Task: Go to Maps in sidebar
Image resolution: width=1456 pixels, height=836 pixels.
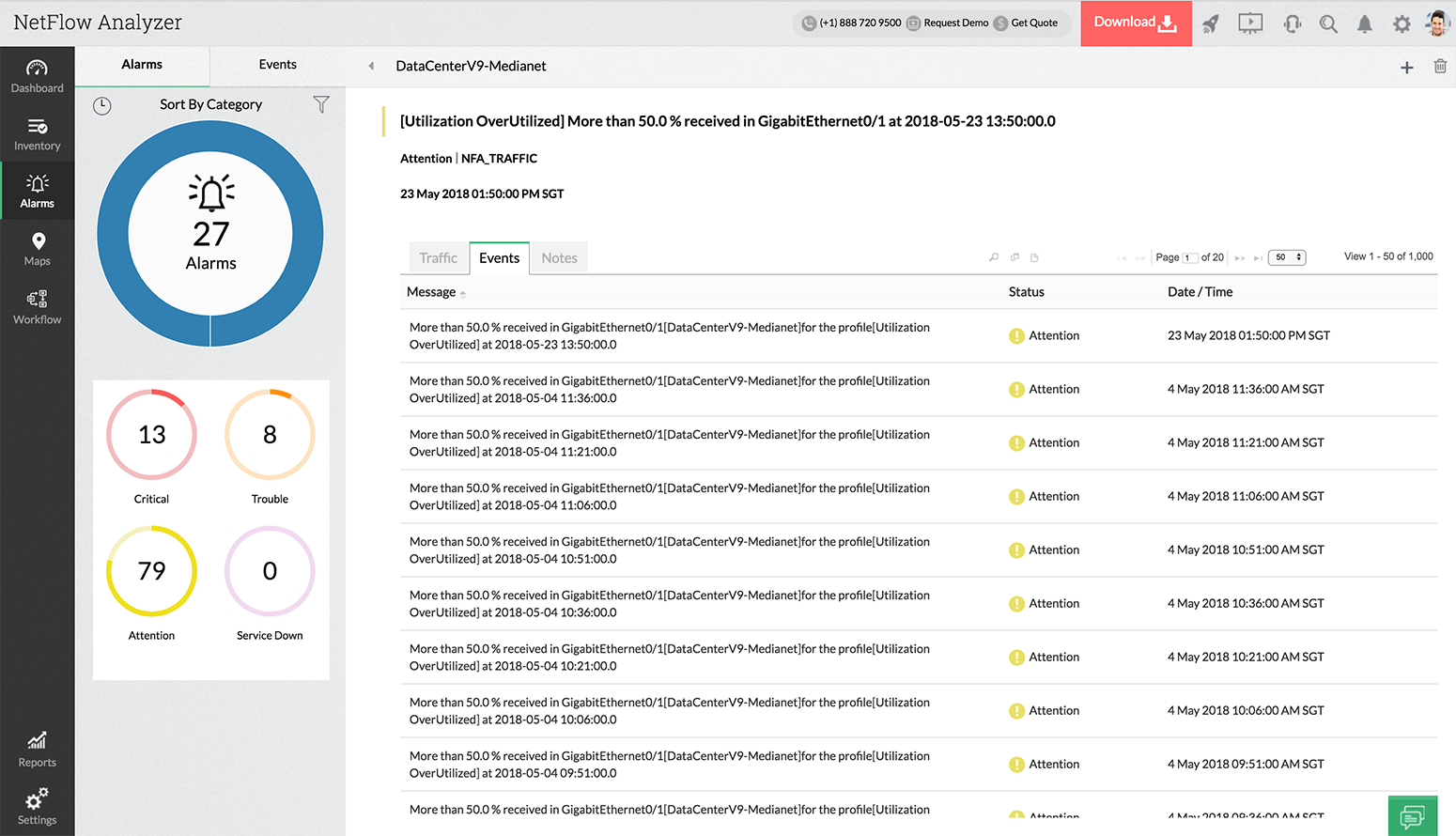Action: click(x=38, y=249)
